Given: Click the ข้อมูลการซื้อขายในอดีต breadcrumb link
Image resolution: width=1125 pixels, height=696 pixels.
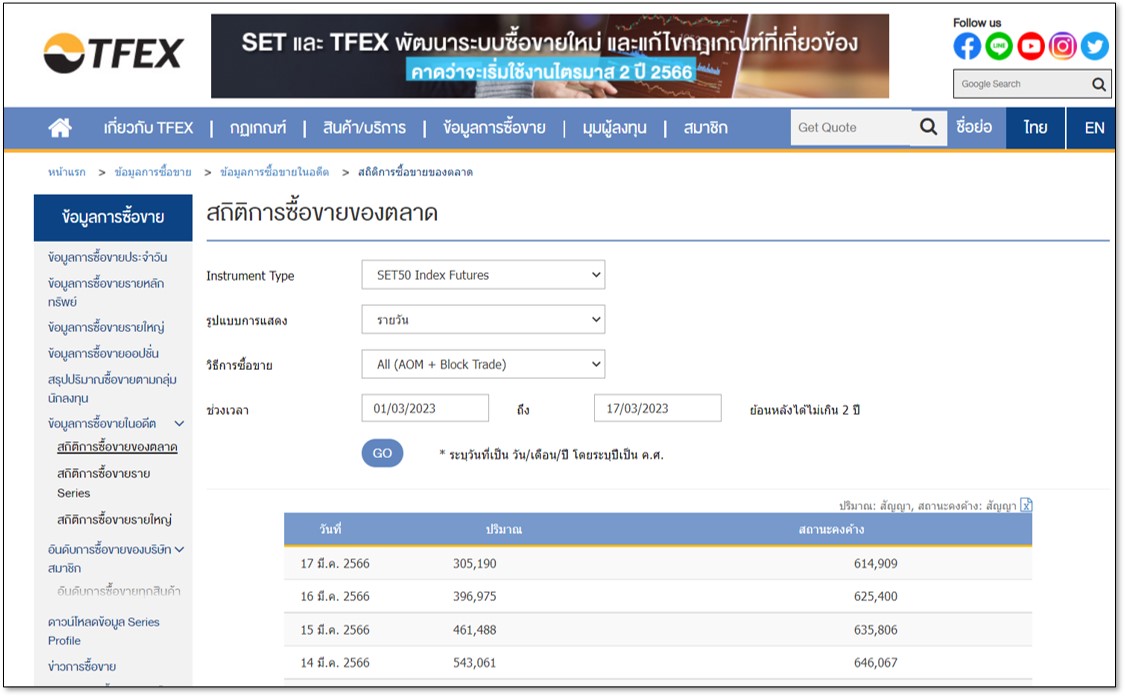Looking at the screenshot, I should 274,172.
